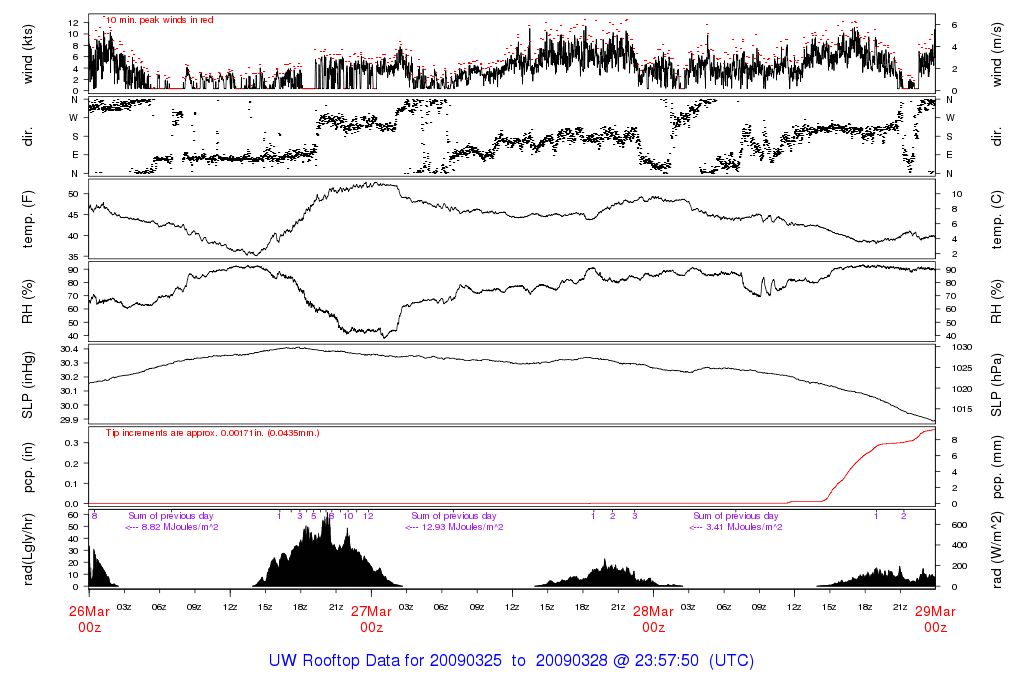Select the "rad(Lgly/hr)" axis label
The height and width of the screenshot is (700, 1024).
[x=27, y=549]
